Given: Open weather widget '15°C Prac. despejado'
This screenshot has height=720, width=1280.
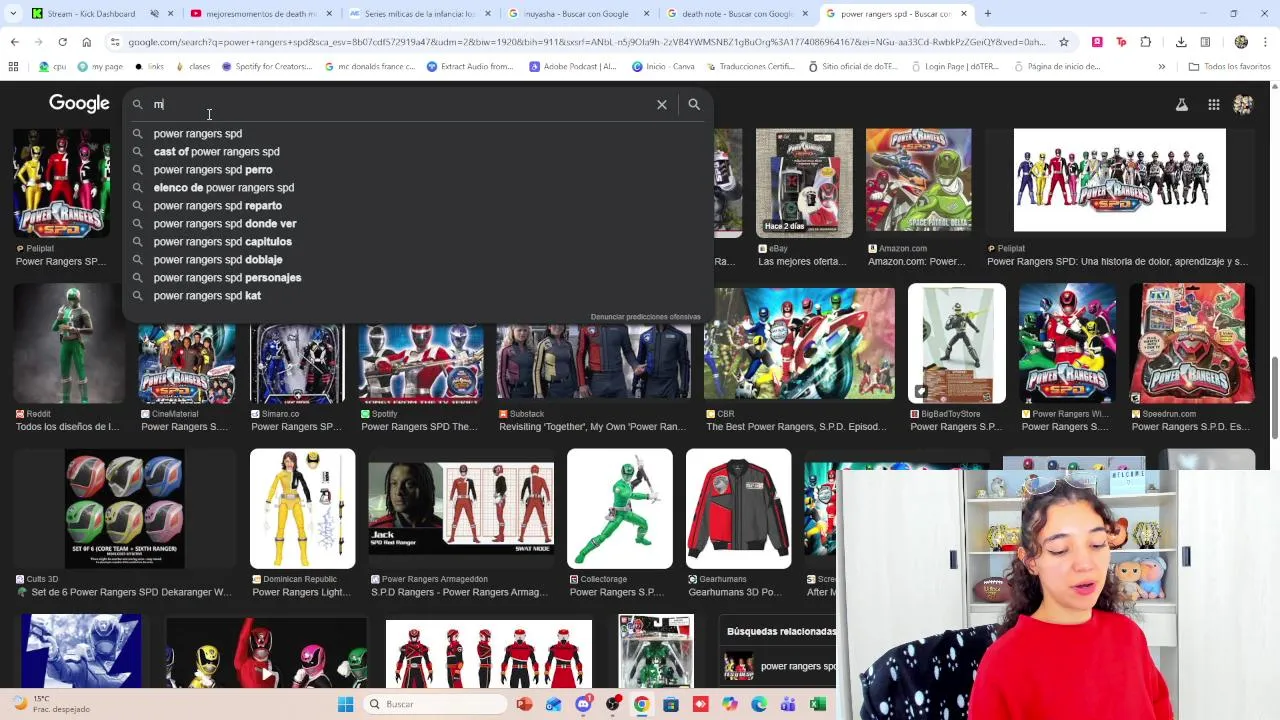Looking at the screenshot, I should 50,704.
